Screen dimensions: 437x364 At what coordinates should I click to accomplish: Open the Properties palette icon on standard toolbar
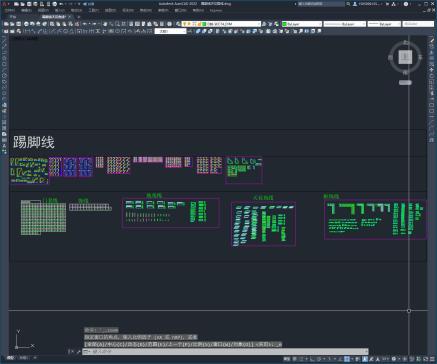click(131, 24)
